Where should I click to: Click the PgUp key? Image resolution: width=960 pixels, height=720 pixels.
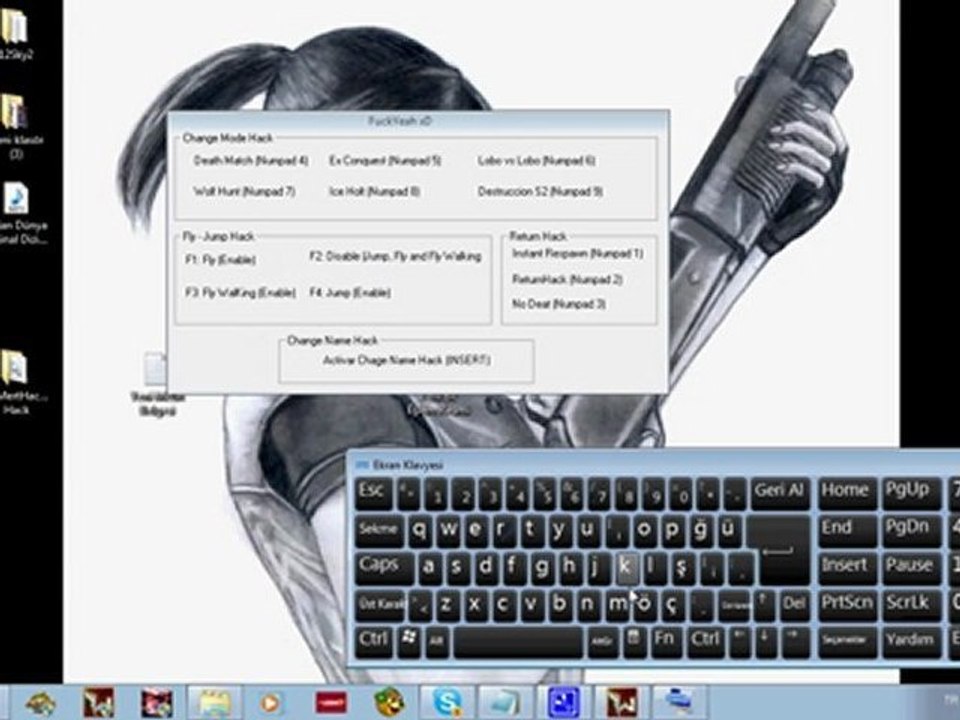910,493
